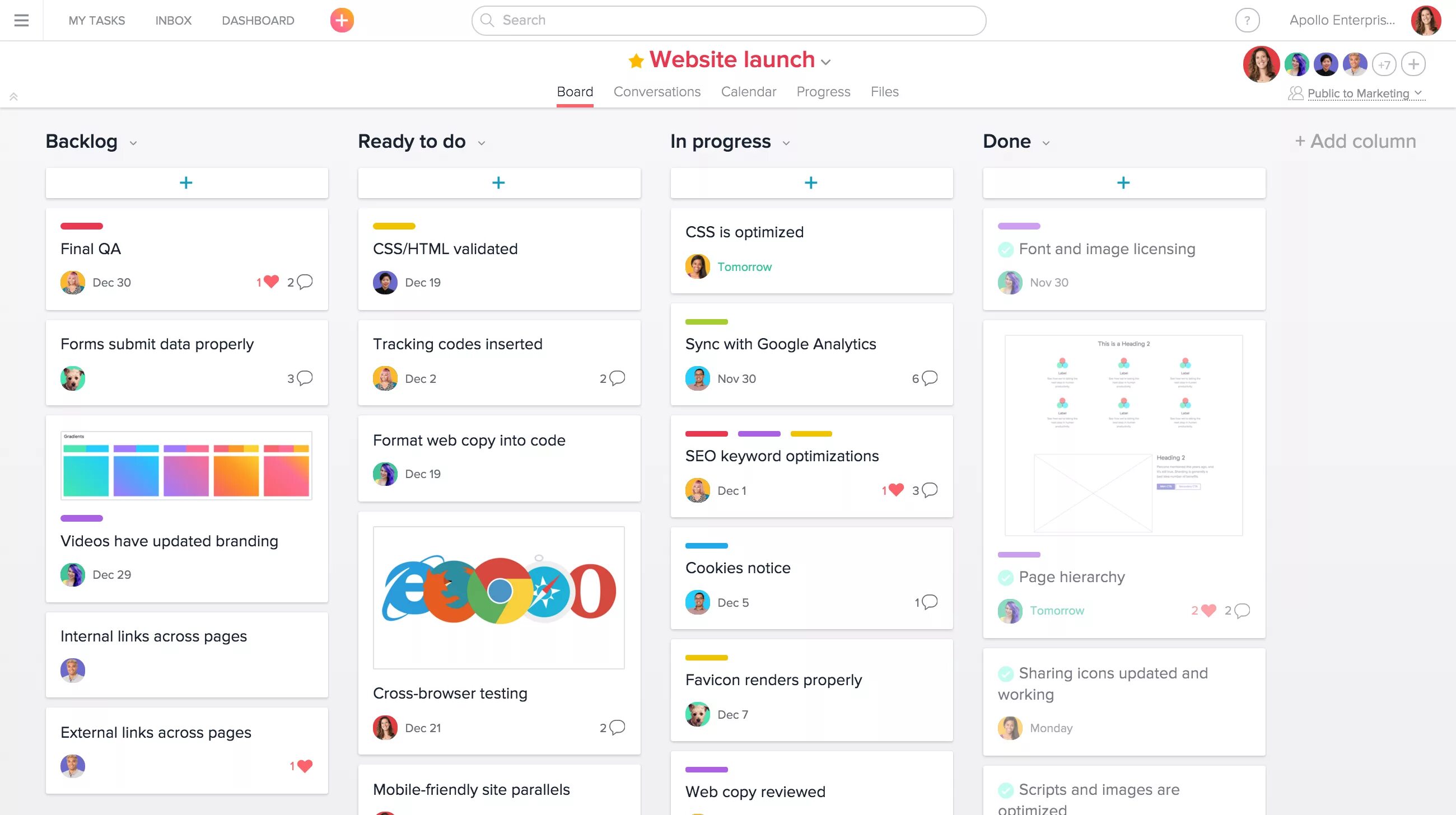This screenshot has width=1456, height=815.
Task: Click the heart like icon on Final QA
Action: tap(271, 282)
